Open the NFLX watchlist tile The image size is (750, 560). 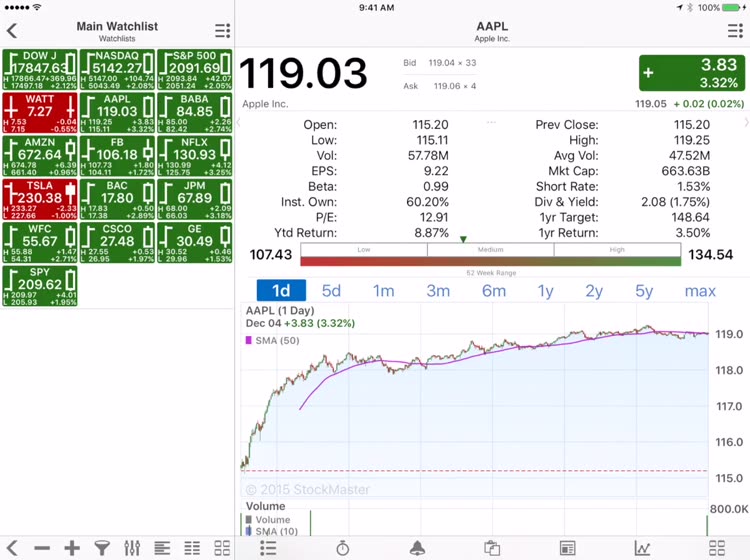pyautogui.click(x=194, y=157)
